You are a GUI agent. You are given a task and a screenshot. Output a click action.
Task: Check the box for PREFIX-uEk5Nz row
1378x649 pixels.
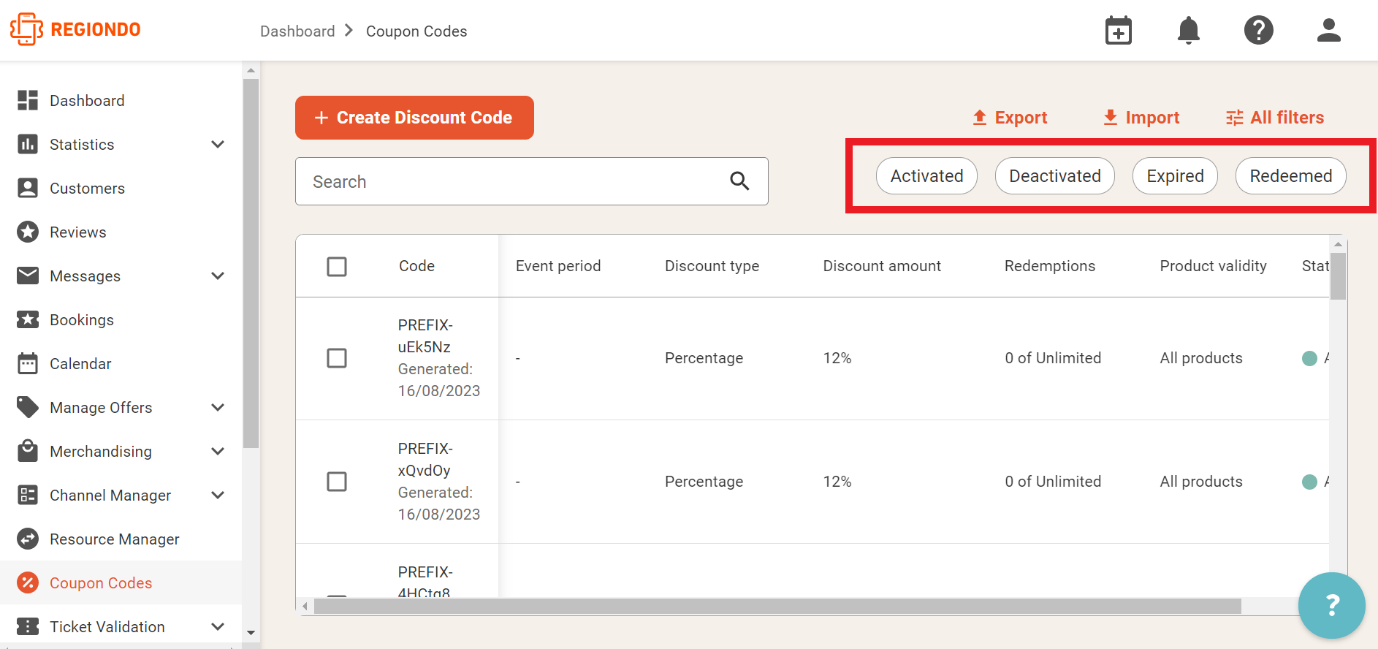pyautogui.click(x=337, y=358)
